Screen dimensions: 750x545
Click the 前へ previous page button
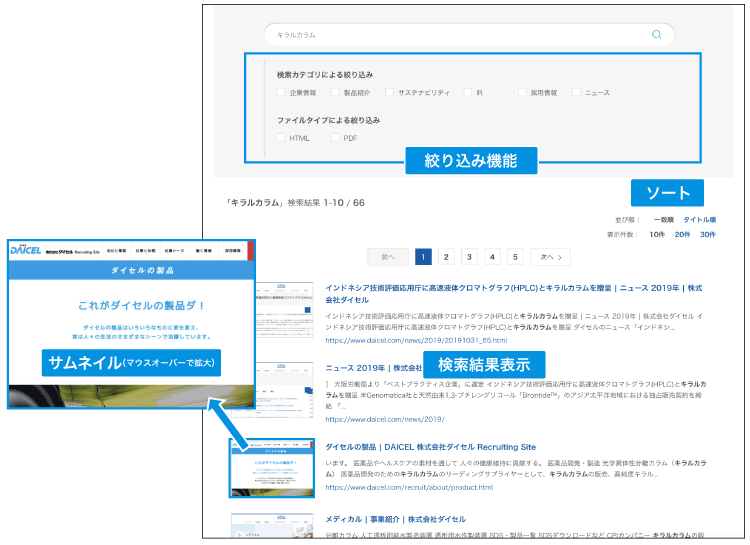pyautogui.click(x=388, y=257)
